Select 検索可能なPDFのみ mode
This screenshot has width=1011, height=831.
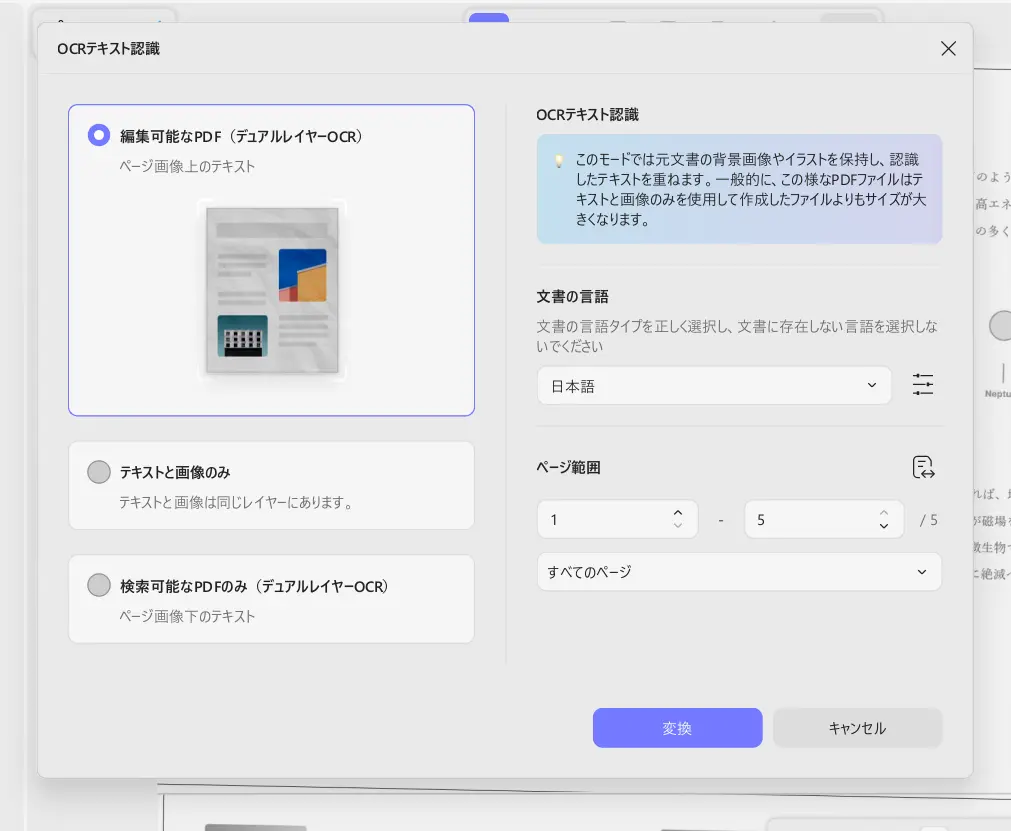point(98,585)
